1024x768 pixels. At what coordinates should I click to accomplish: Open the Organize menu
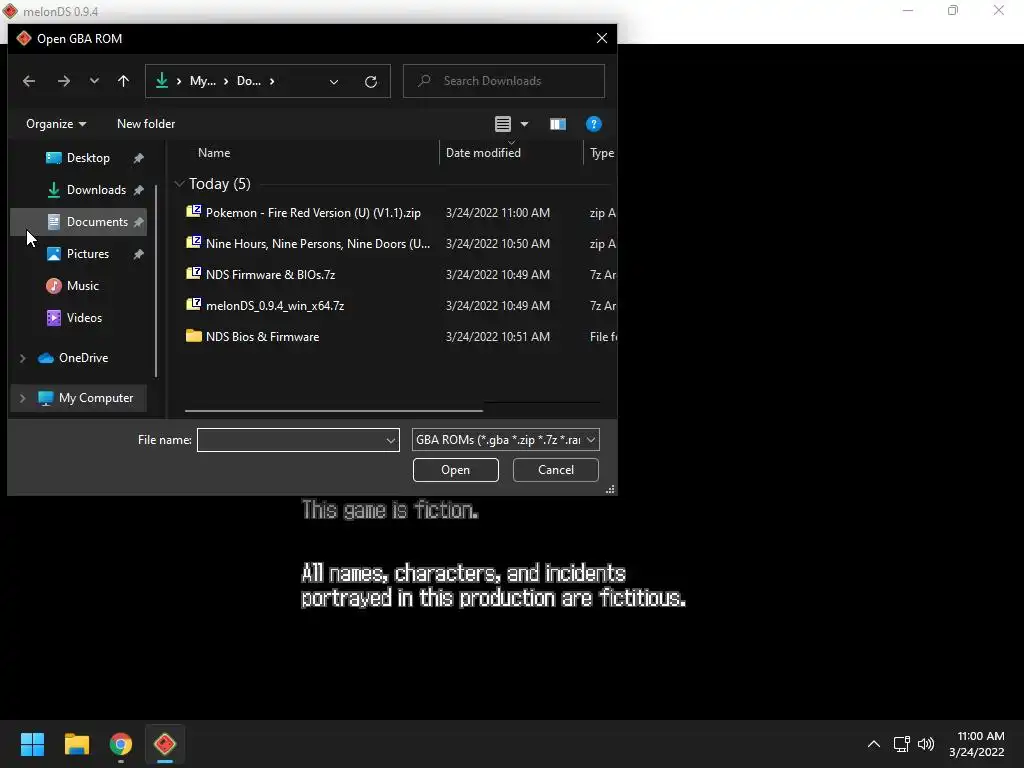56,124
